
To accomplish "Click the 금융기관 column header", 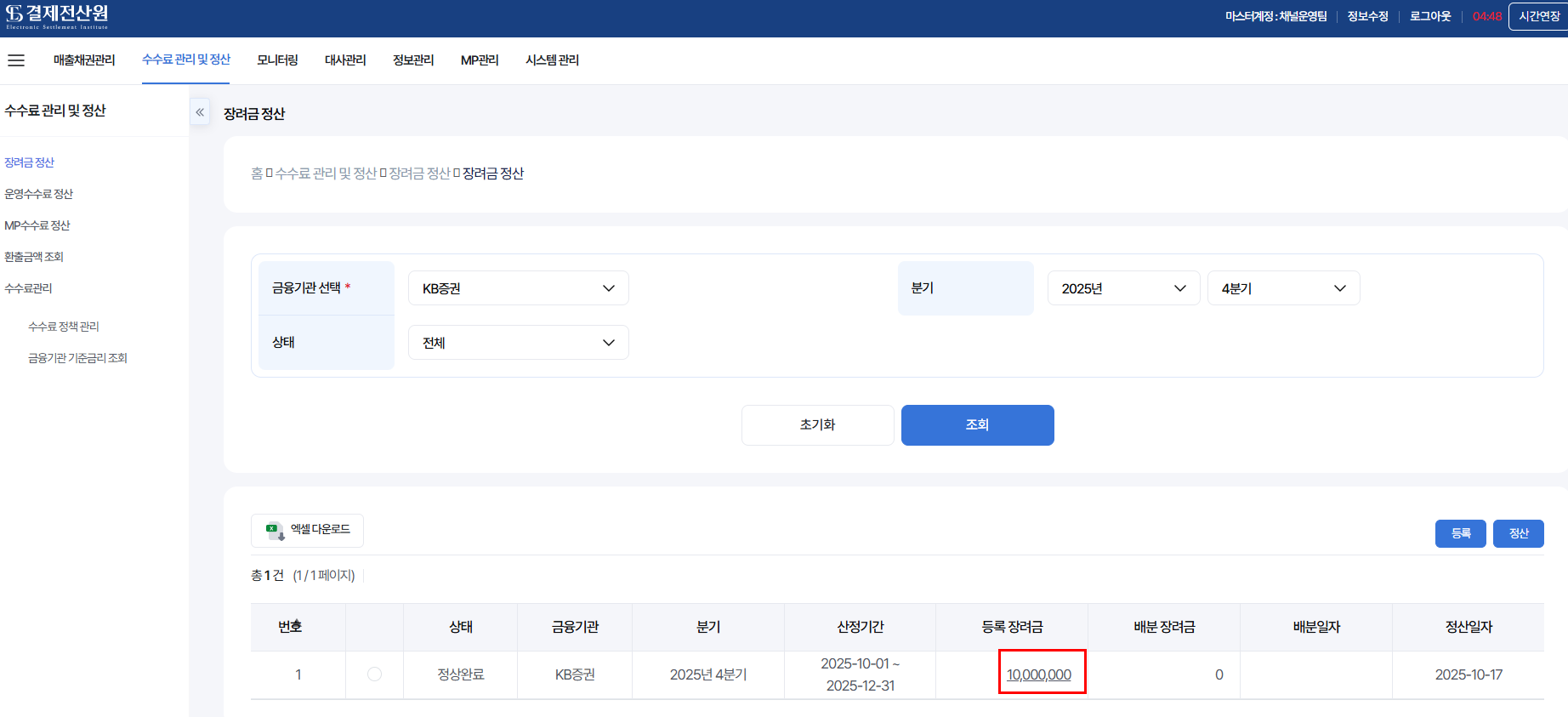I will [575, 627].
